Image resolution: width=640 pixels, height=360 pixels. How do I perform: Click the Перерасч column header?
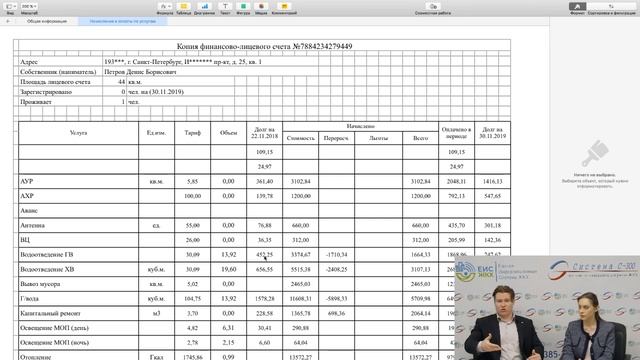click(x=336, y=138)
